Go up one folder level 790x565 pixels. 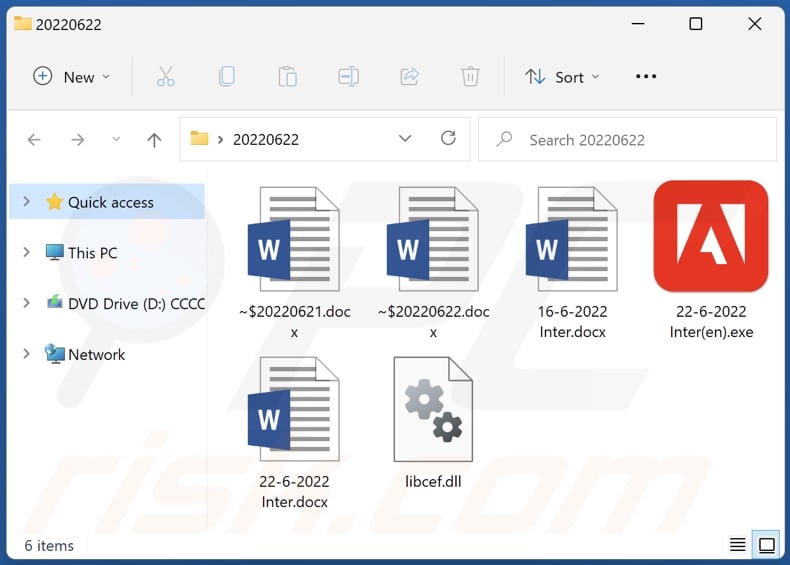[x=154, y=140]
